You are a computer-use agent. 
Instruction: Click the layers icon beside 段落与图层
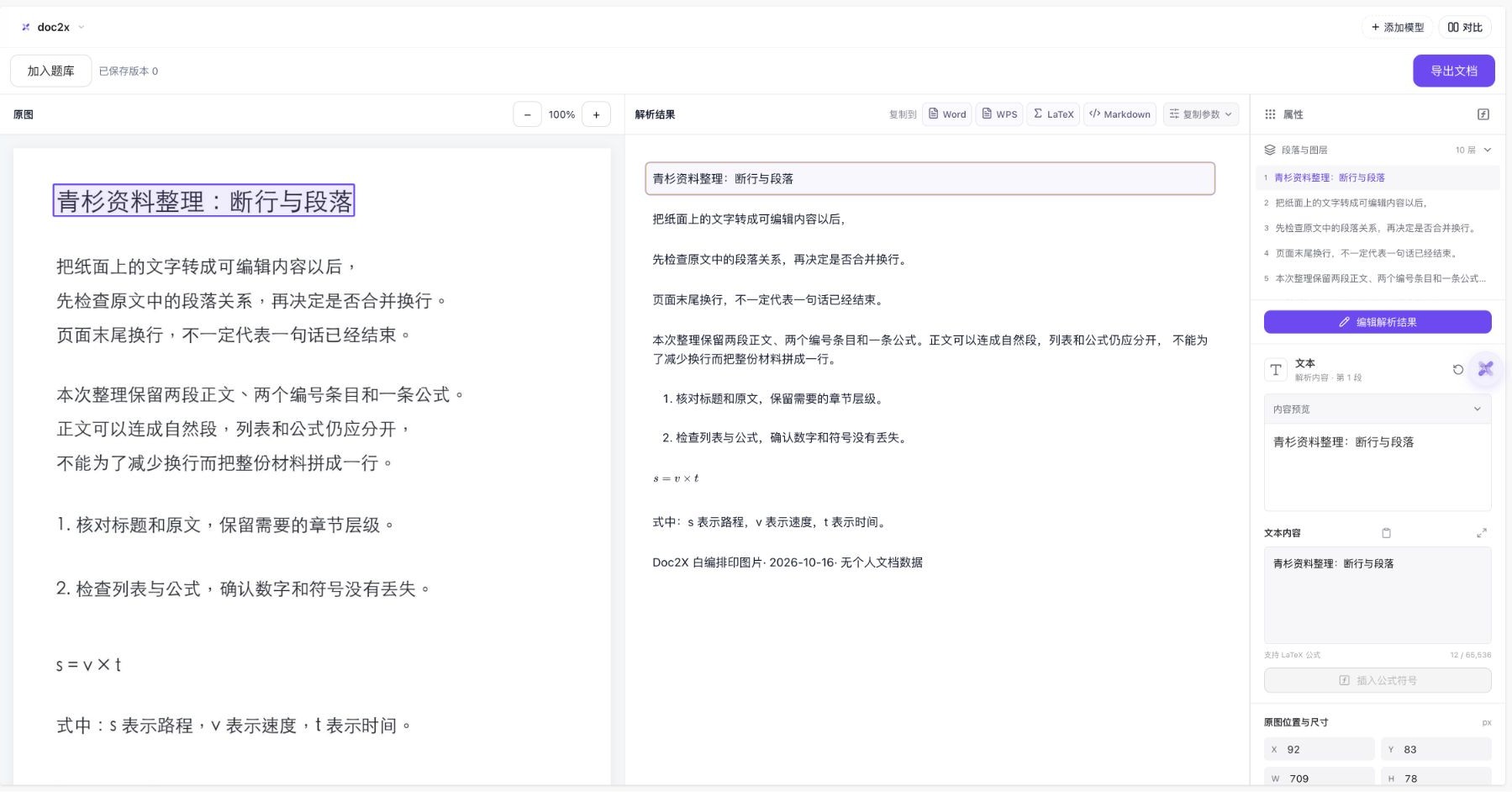coord(1270,150)
